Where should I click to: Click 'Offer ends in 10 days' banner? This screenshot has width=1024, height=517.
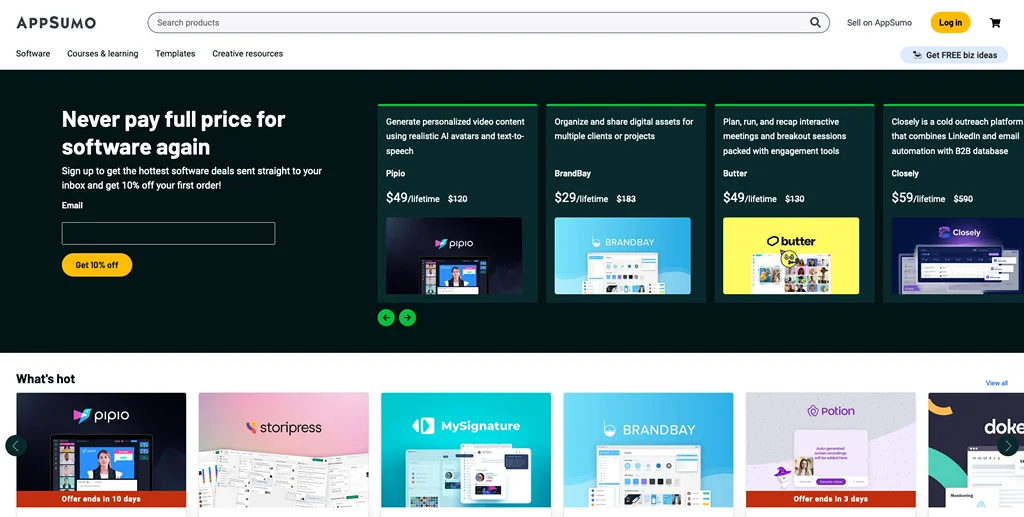tap(101, 499)
